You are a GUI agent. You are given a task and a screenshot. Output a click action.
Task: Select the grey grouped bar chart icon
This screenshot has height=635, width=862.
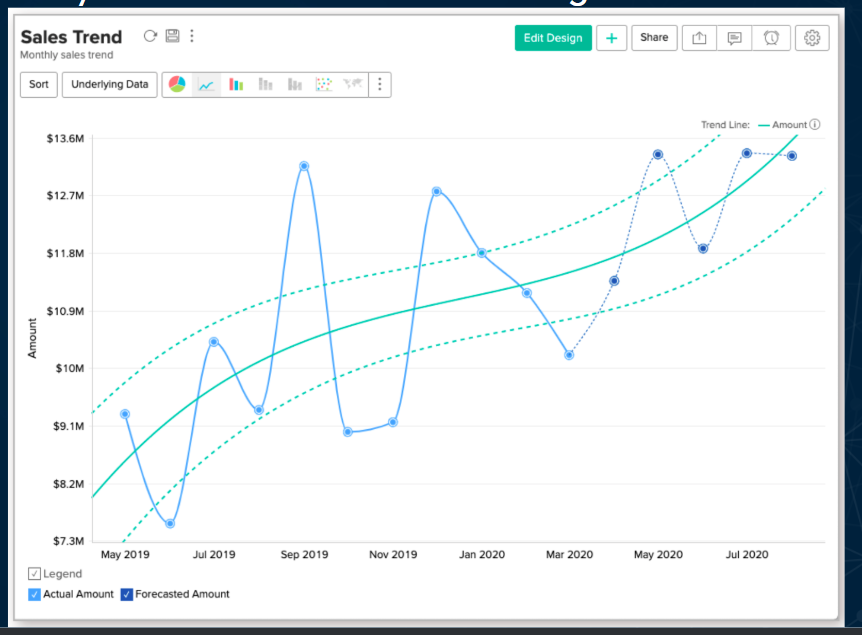pyautogui.click(x=295, y=85)
